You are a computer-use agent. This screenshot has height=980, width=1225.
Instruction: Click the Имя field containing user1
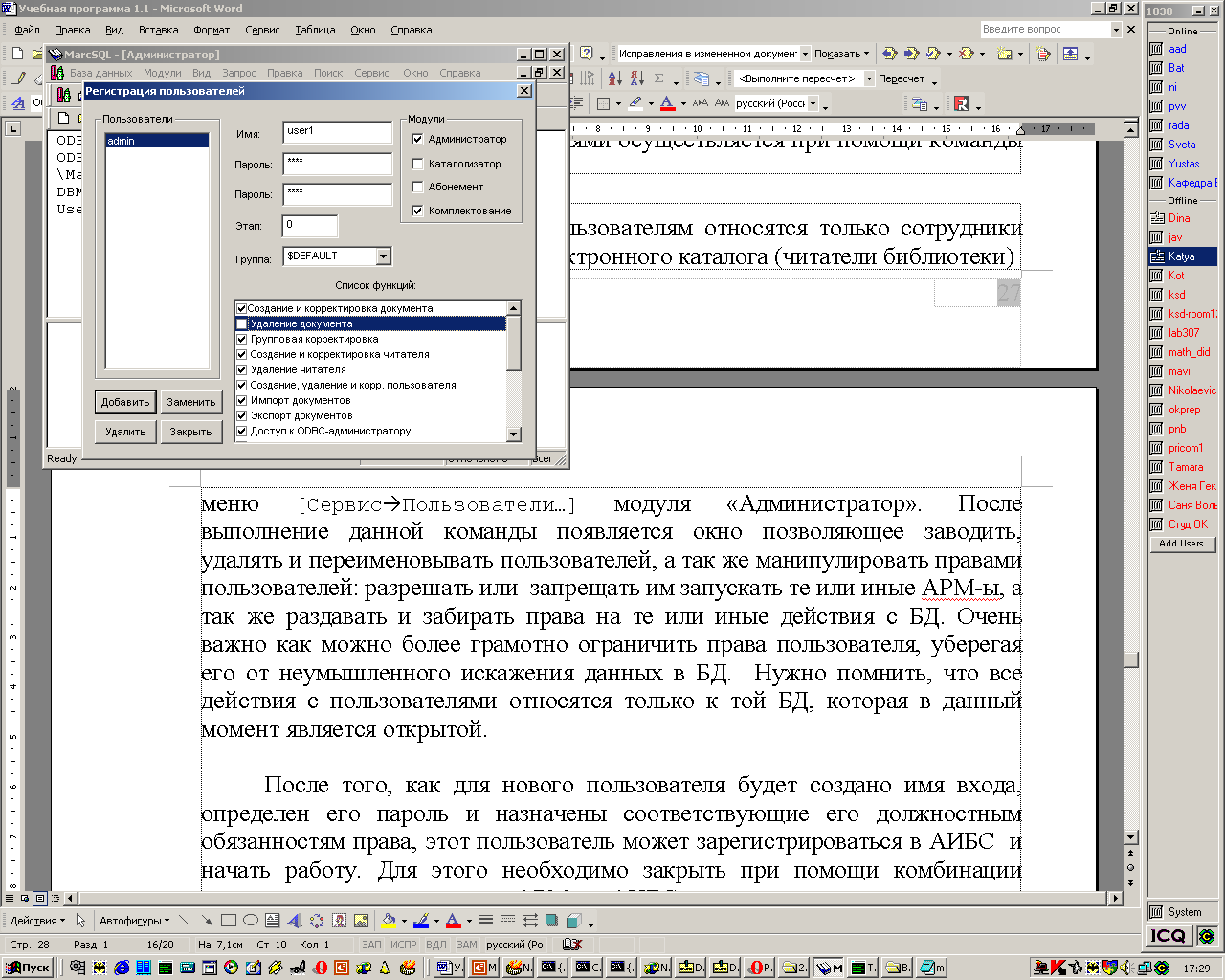tap(338, 131)
